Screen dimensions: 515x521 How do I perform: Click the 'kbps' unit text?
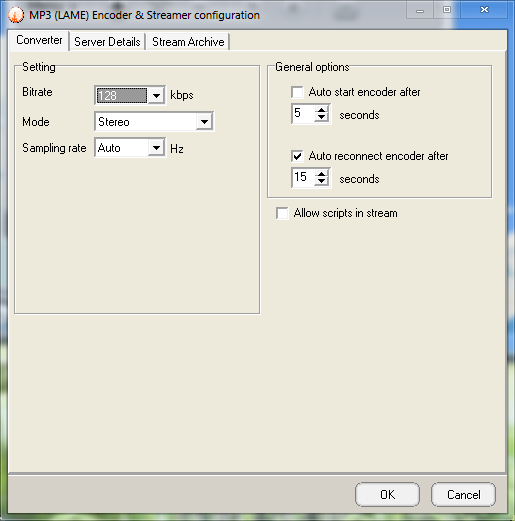[x=182, y=95]
